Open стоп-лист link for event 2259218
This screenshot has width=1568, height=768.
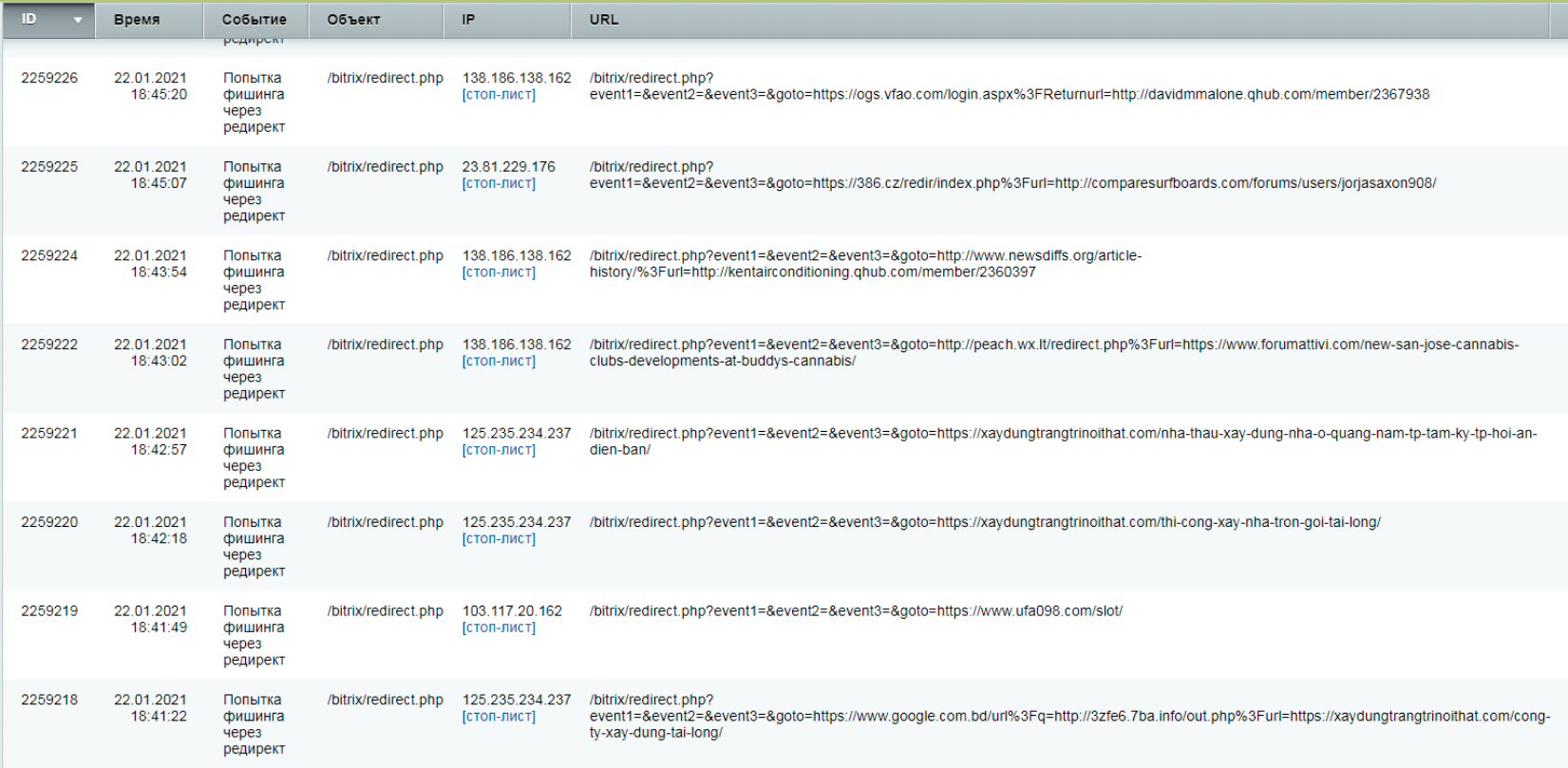(499, 717)
